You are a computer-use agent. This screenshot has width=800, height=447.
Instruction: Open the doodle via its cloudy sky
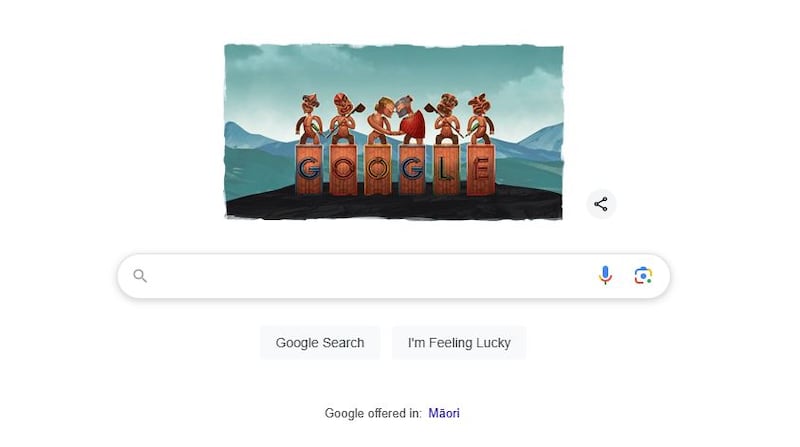pyautogui.click(x=393, y=69)
